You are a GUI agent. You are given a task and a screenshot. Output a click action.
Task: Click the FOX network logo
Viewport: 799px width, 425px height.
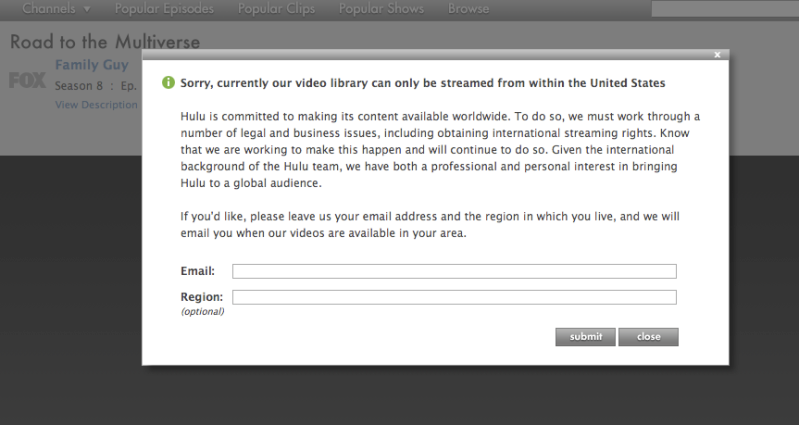tap(27, 81)
